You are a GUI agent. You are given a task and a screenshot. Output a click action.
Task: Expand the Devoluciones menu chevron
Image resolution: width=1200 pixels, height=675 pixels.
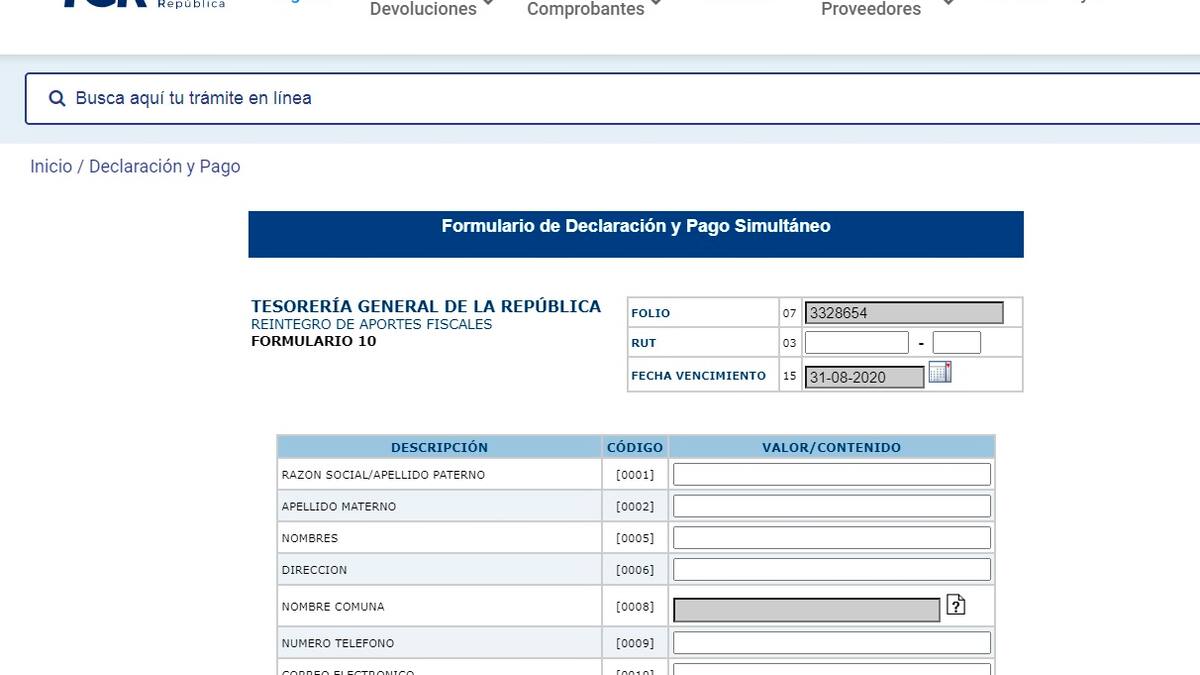488,5
